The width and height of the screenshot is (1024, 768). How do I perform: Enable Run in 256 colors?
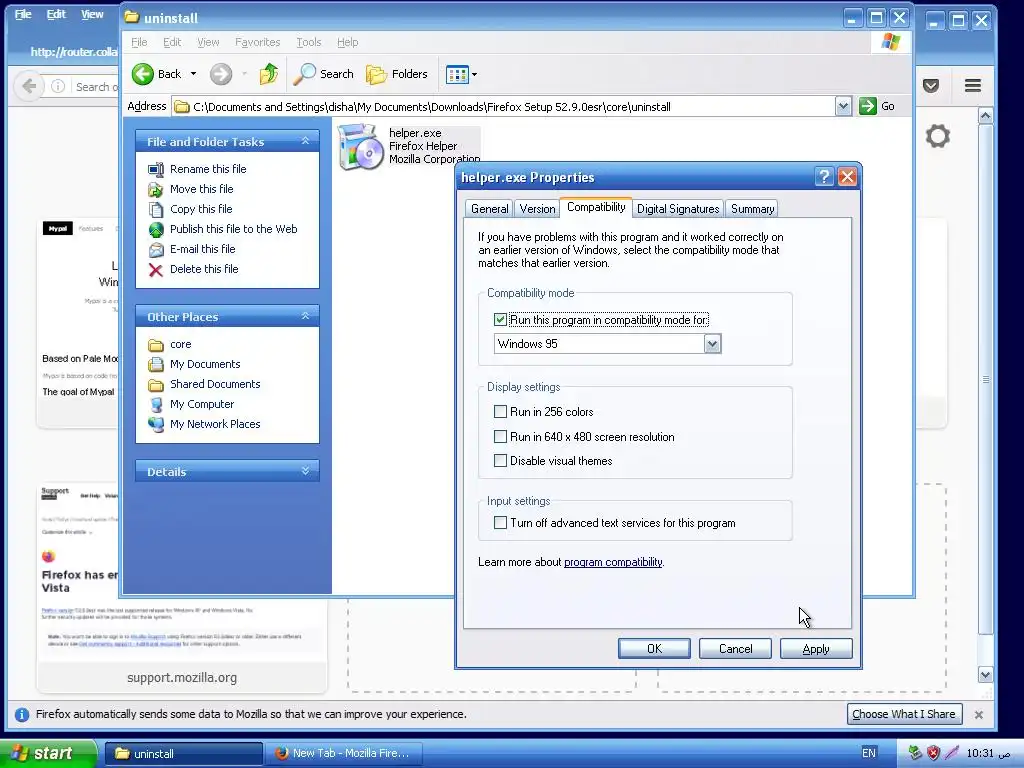pyautogui.click(x=500, y=411)
